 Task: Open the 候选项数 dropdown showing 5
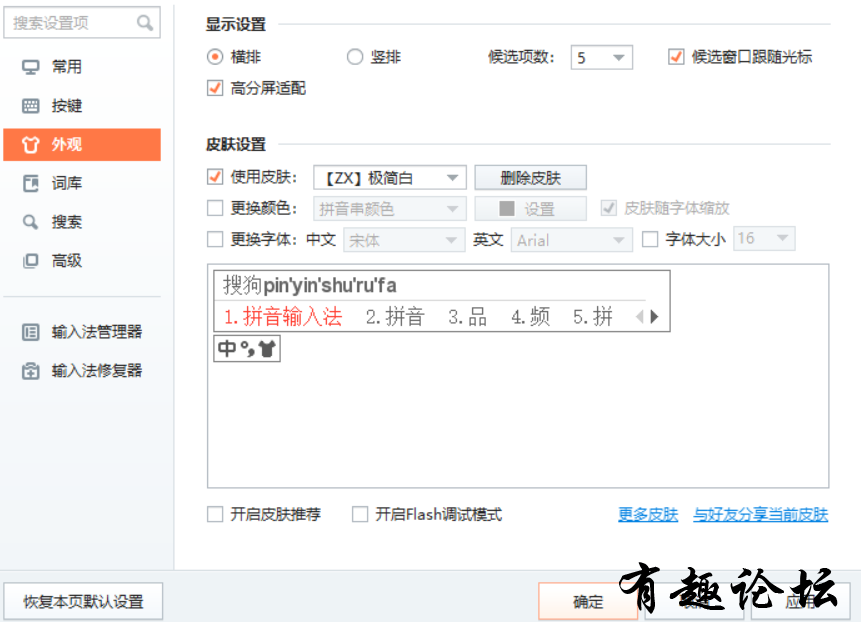pos(602,57)
